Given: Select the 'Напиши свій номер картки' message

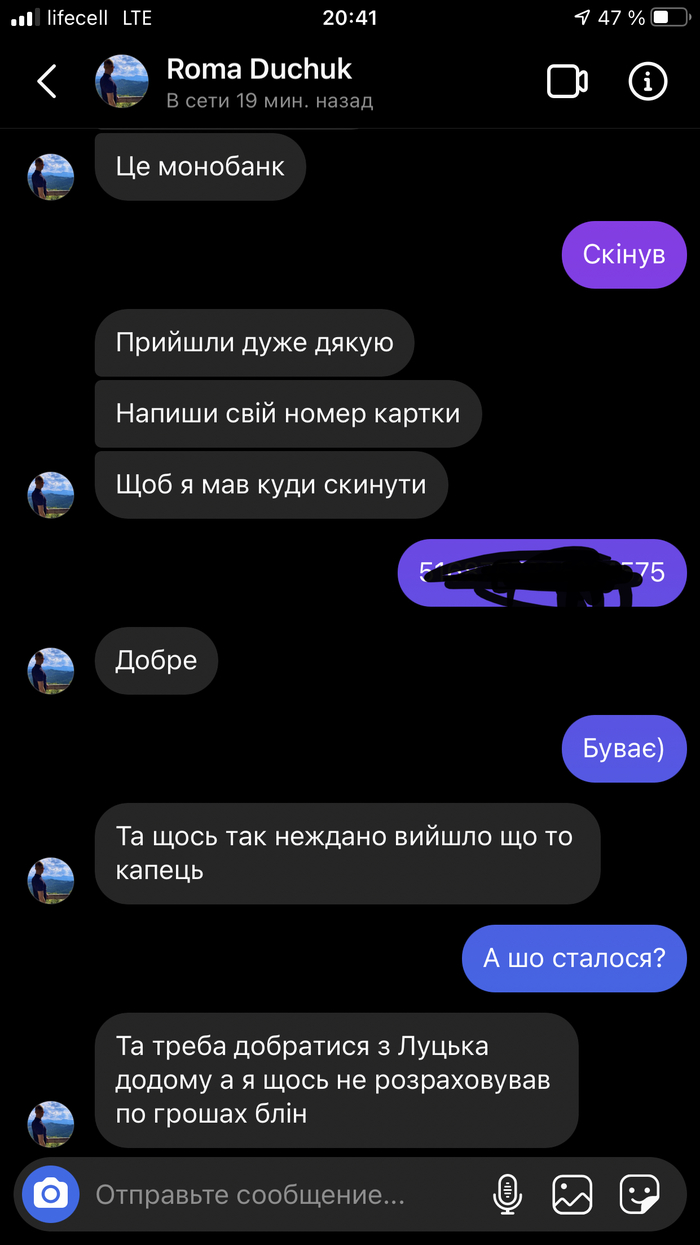Looking at the screenshot, I should pos(288,413).
